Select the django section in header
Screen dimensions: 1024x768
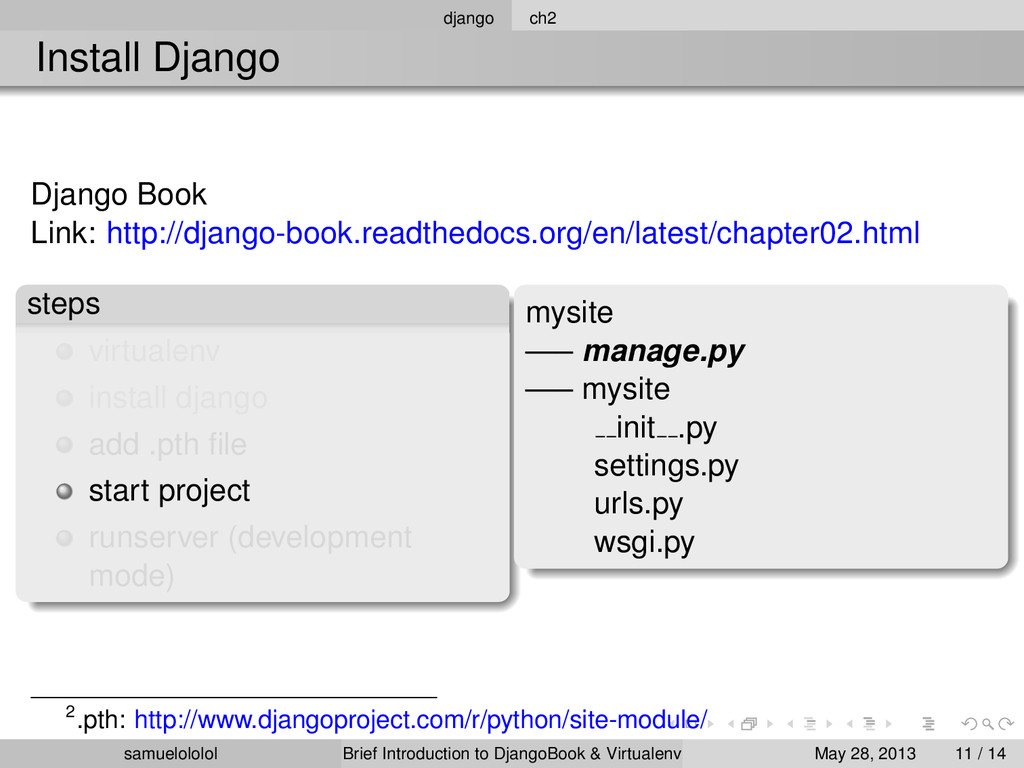click(x=468, y=18)
